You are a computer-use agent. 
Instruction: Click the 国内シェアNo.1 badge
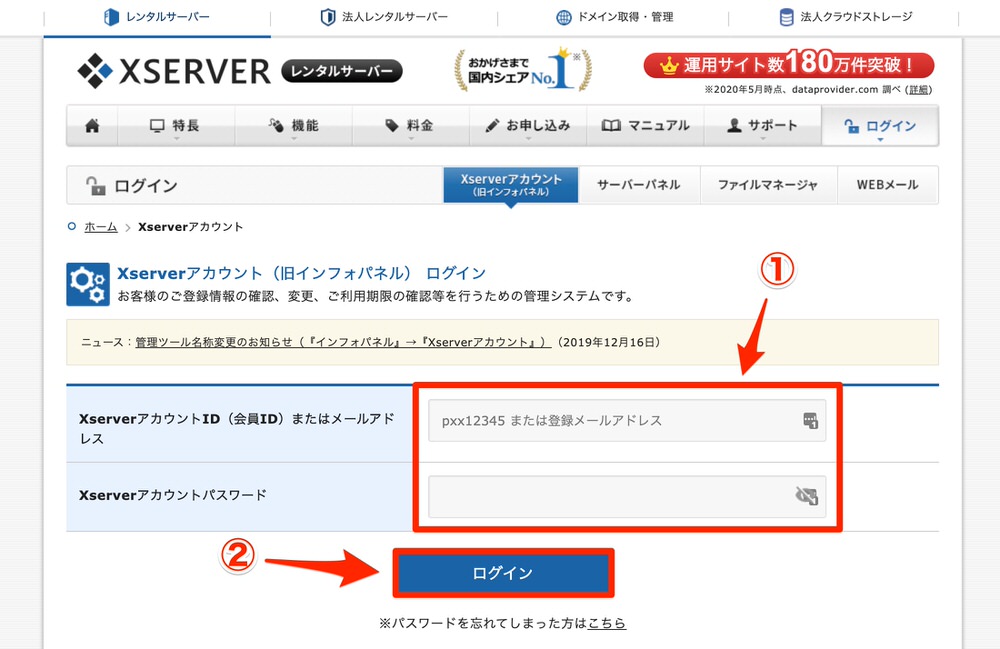(x=523, y=69)
